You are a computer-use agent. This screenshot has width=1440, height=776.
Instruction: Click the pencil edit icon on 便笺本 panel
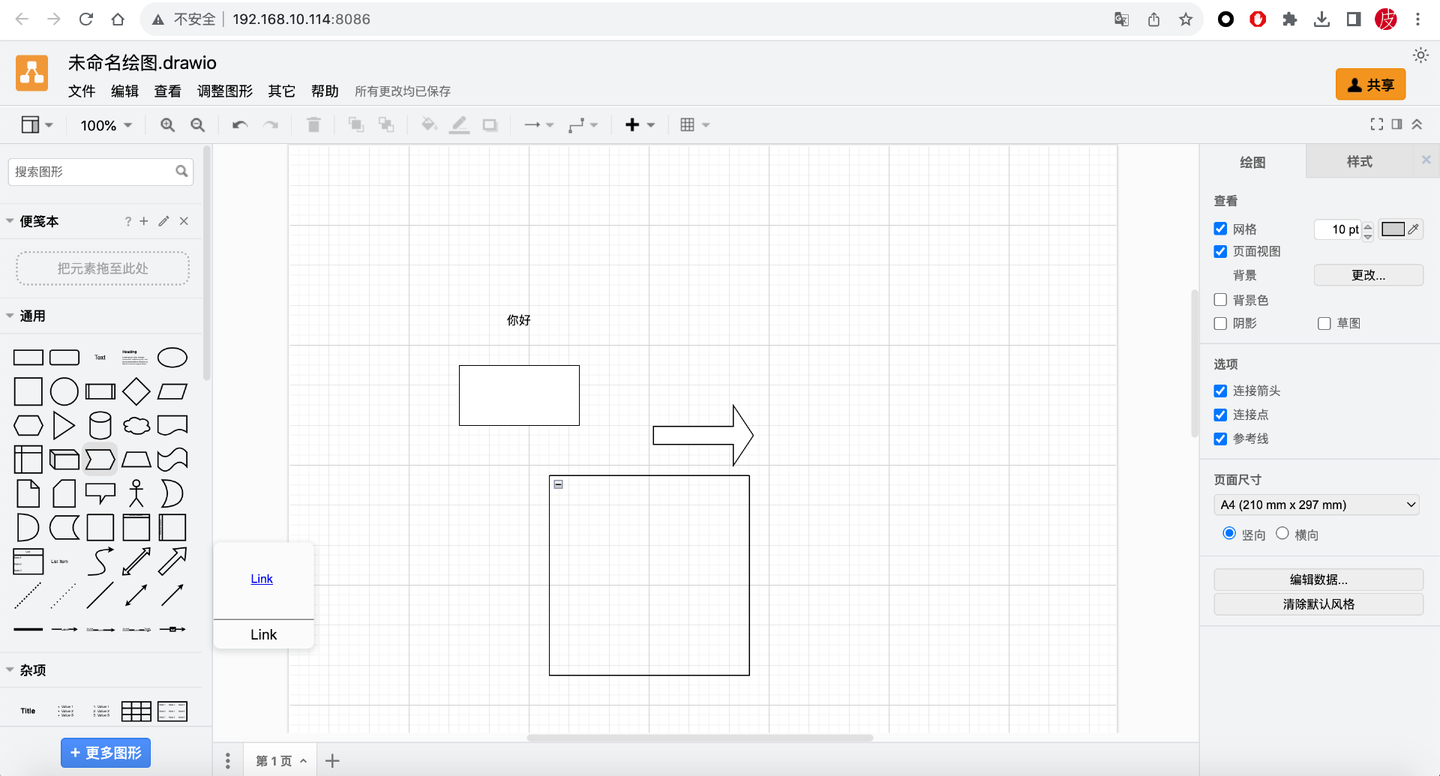[162, 221]
